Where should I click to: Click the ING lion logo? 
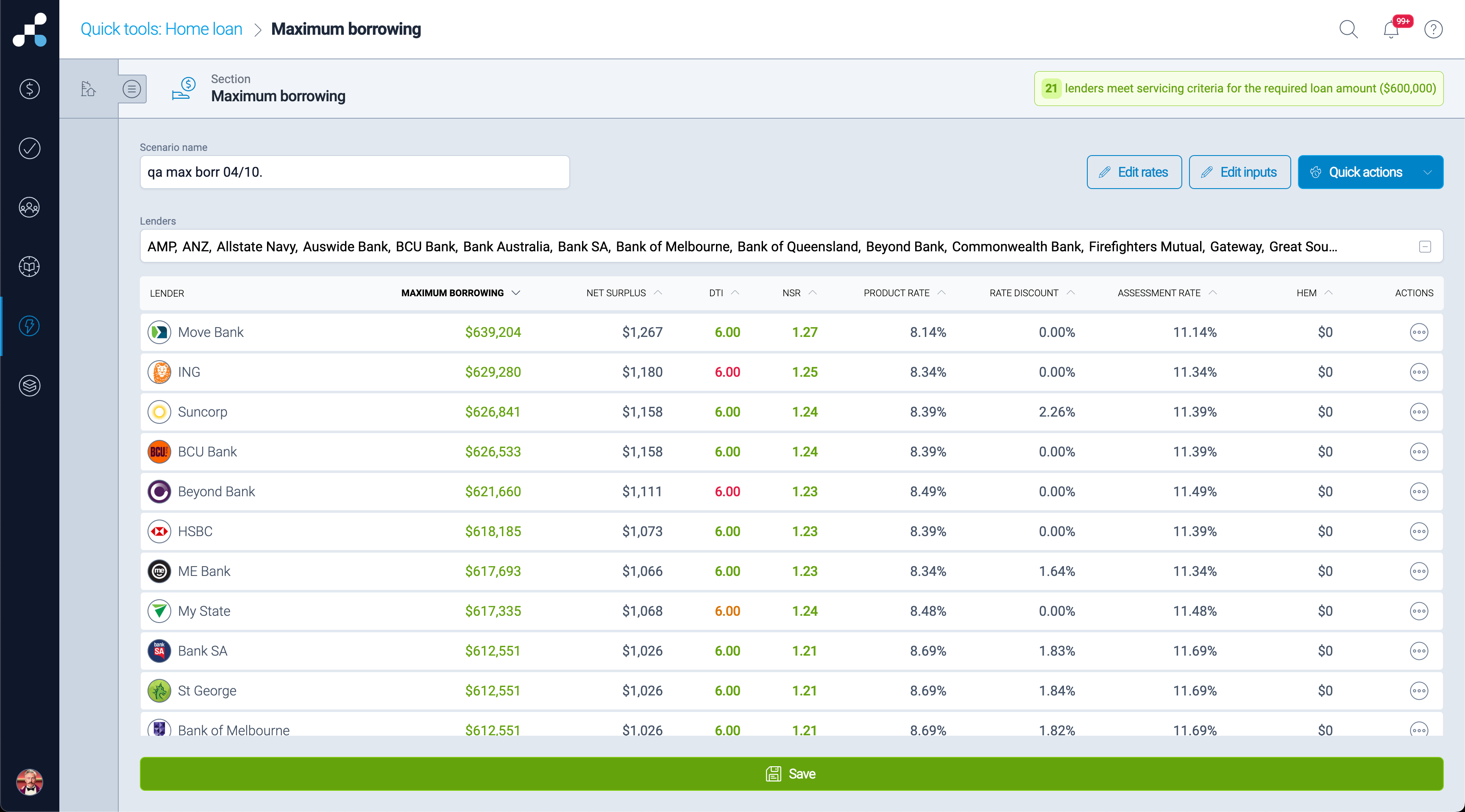click(x=159, y=372)
